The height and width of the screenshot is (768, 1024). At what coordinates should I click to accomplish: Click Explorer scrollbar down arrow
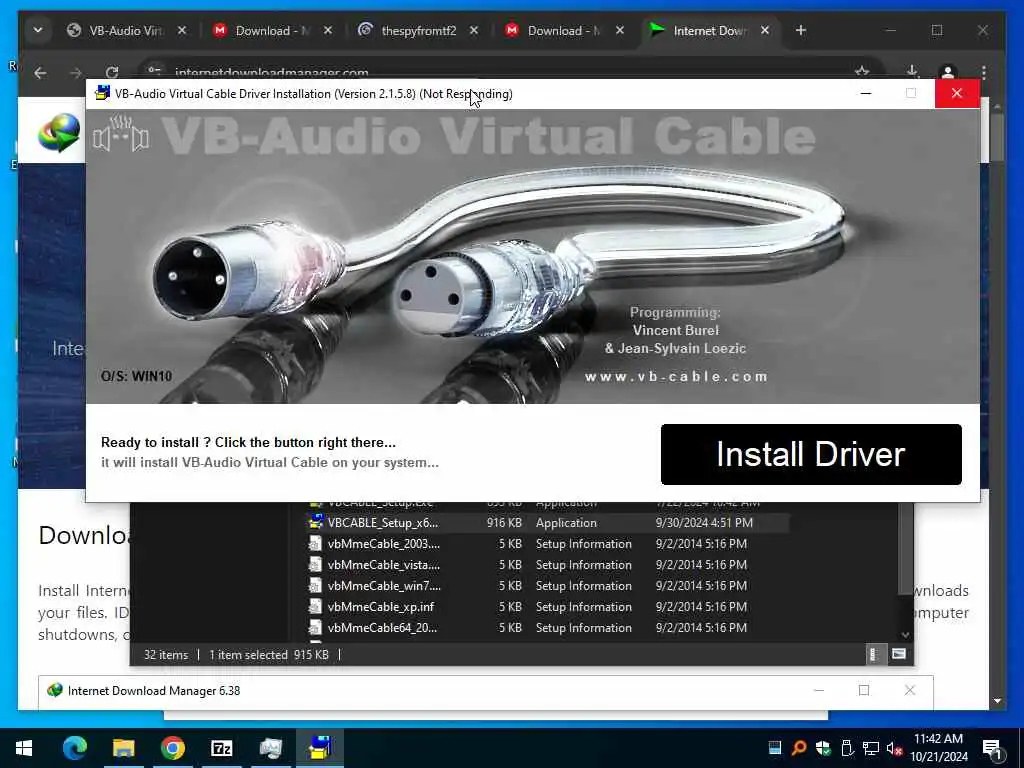pyautogui.click(x=905, y=635)
